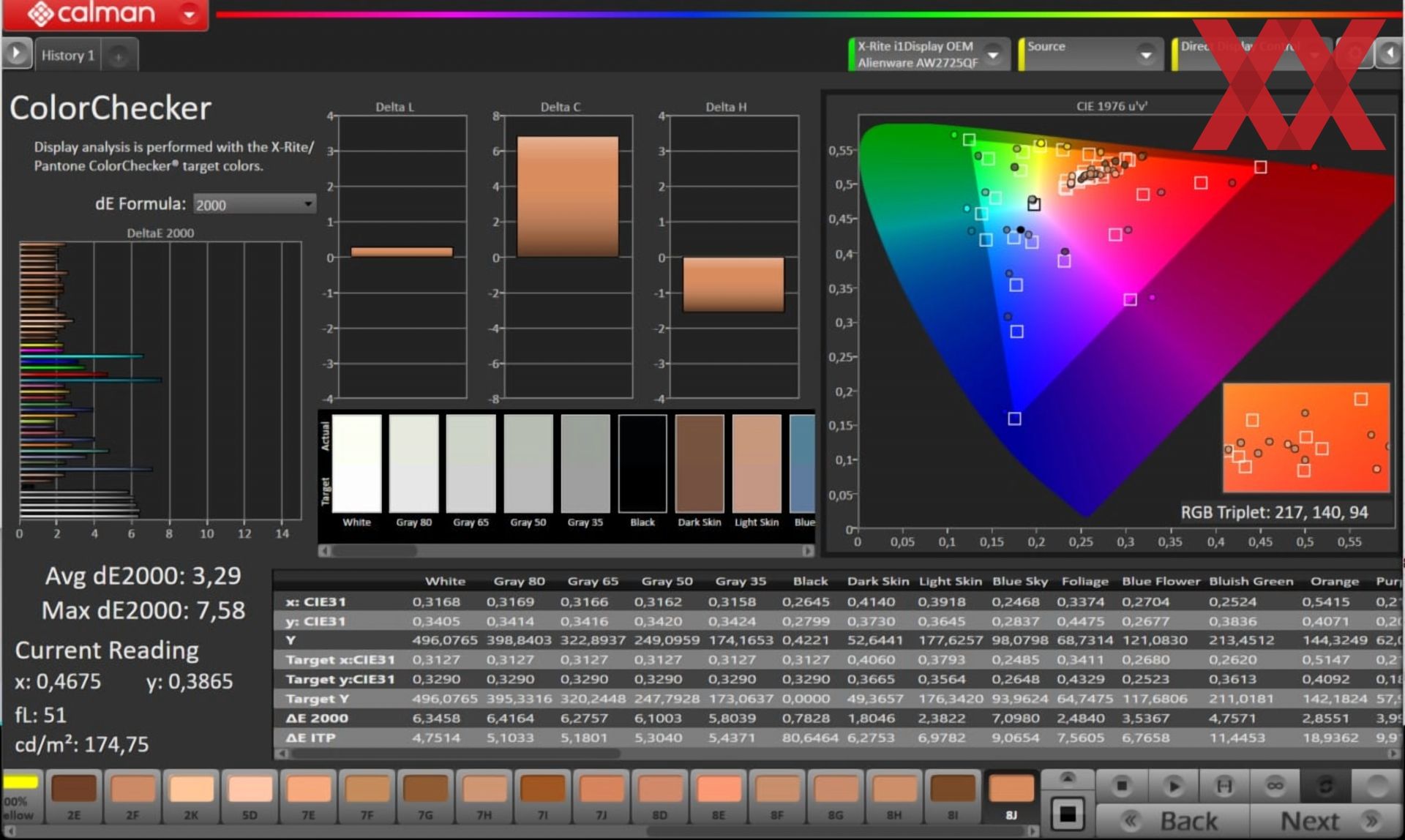Click the Read Continuous infinity button
Viewport: 1405px width, 840px height.
click(1275, 786)
